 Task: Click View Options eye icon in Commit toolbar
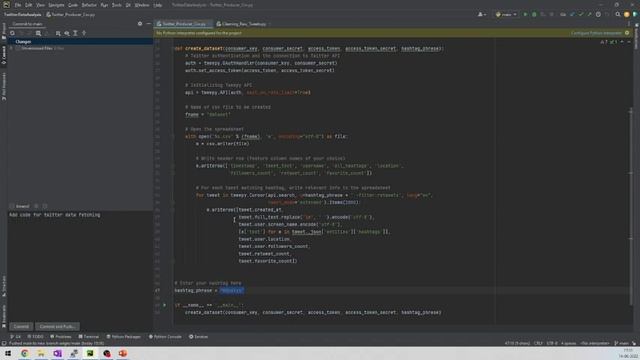coord(67,33)
